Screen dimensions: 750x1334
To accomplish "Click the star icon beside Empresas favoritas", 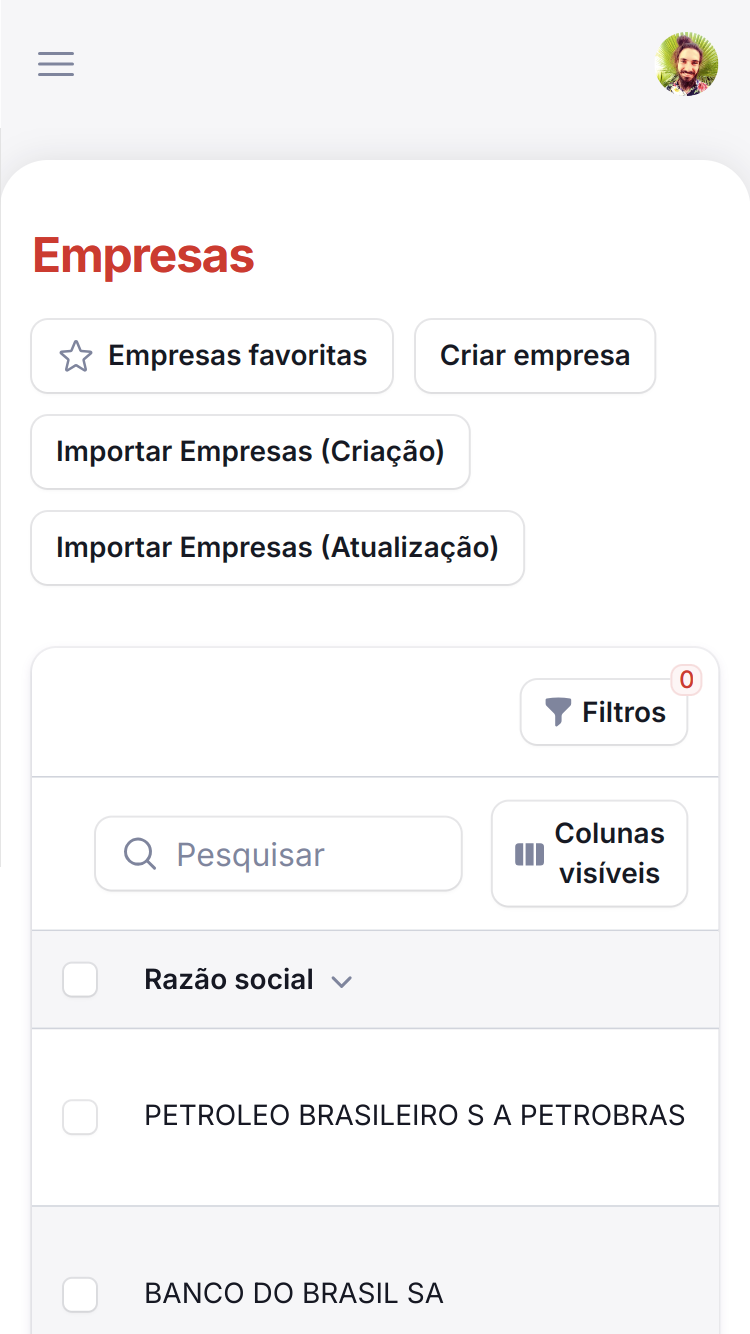I will tap(76, 356).
